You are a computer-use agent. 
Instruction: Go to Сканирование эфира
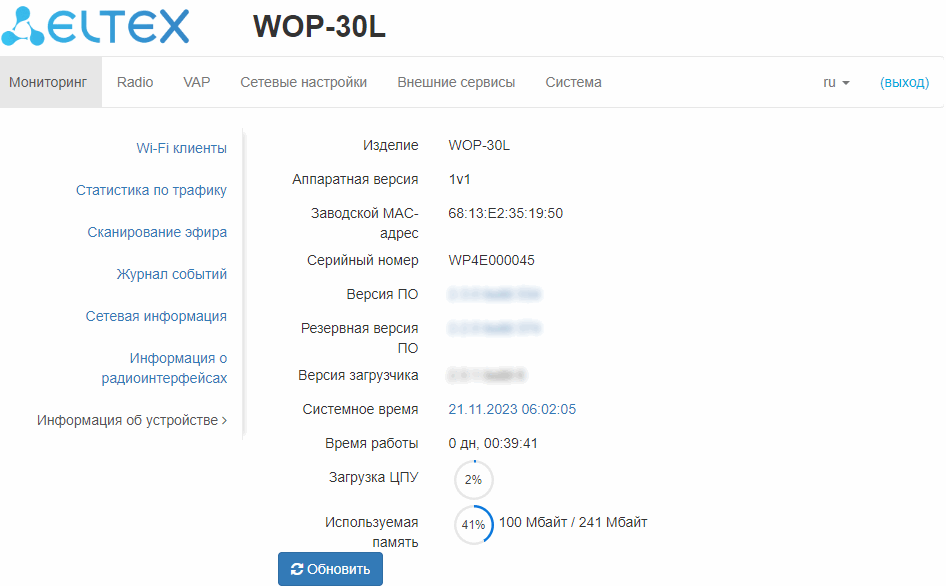pyautogui.click(x=157, y=232)
